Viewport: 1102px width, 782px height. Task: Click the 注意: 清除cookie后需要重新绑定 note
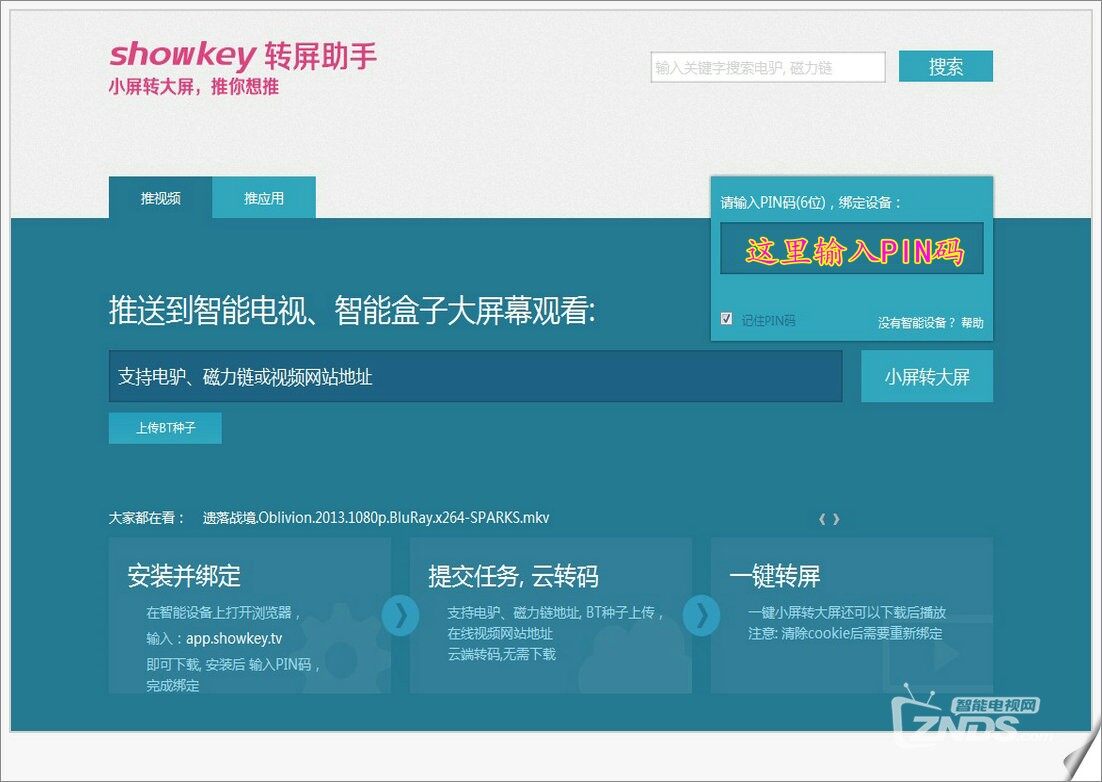coord(845,633)
